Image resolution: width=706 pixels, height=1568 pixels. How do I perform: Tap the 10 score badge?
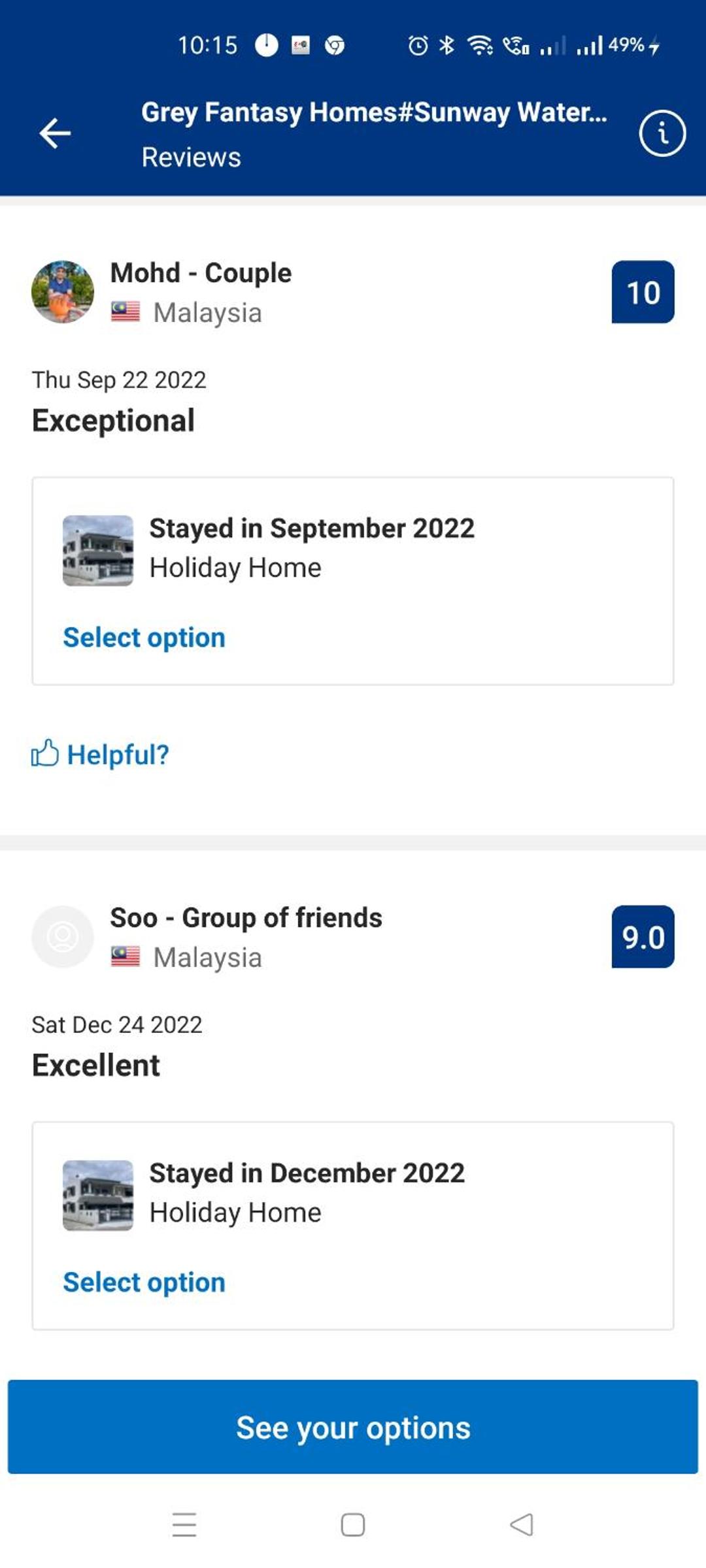click(643, 292)
